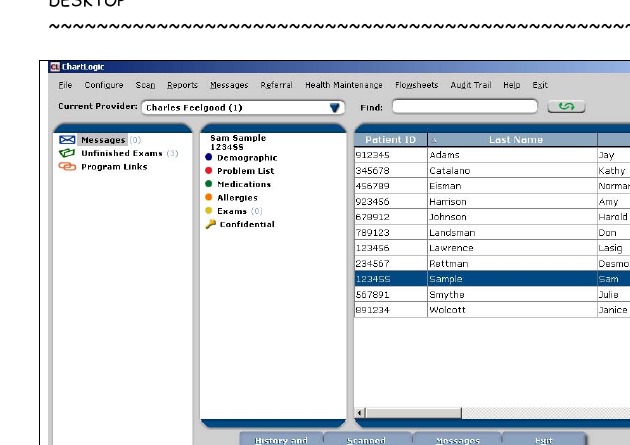Click patient ID 891234 cell
The height and width of the screenshot is (445, 630).
(391, 310)
